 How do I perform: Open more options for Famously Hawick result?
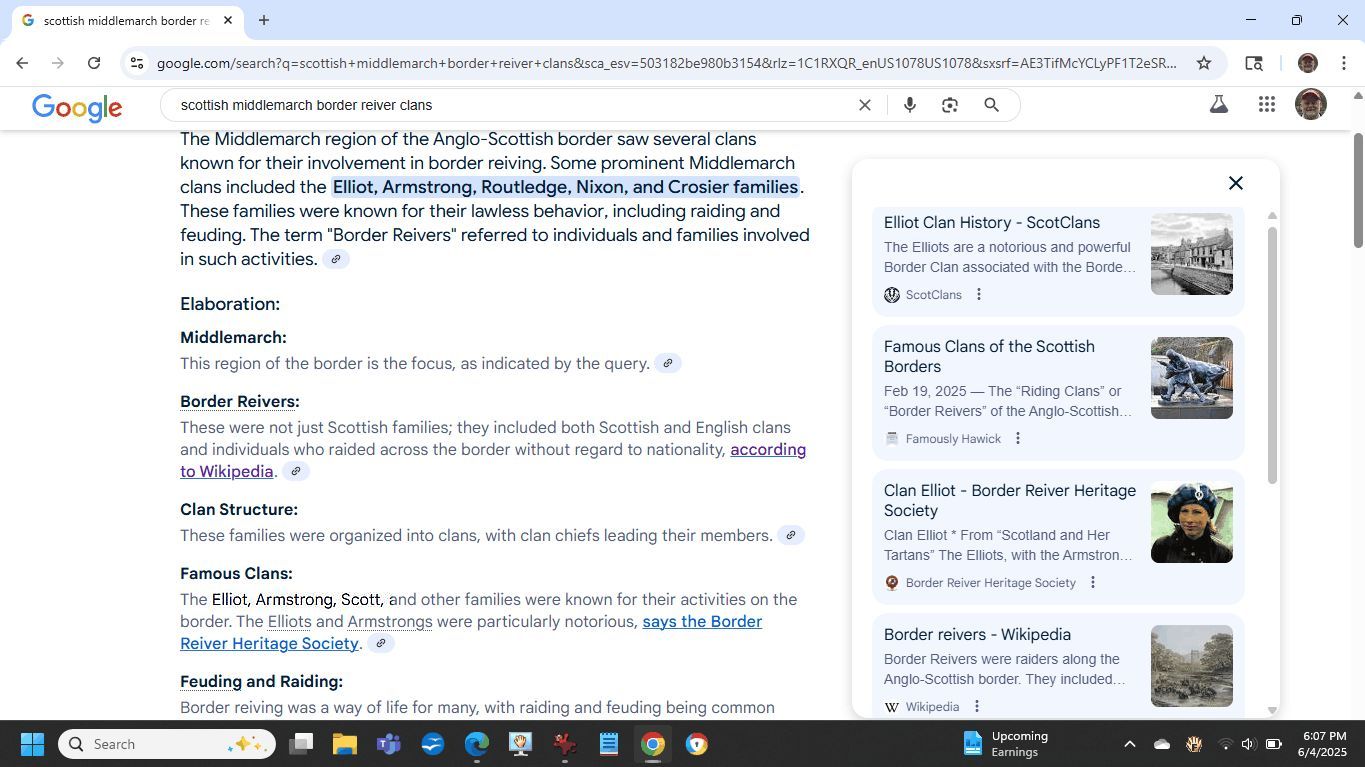1018,438
